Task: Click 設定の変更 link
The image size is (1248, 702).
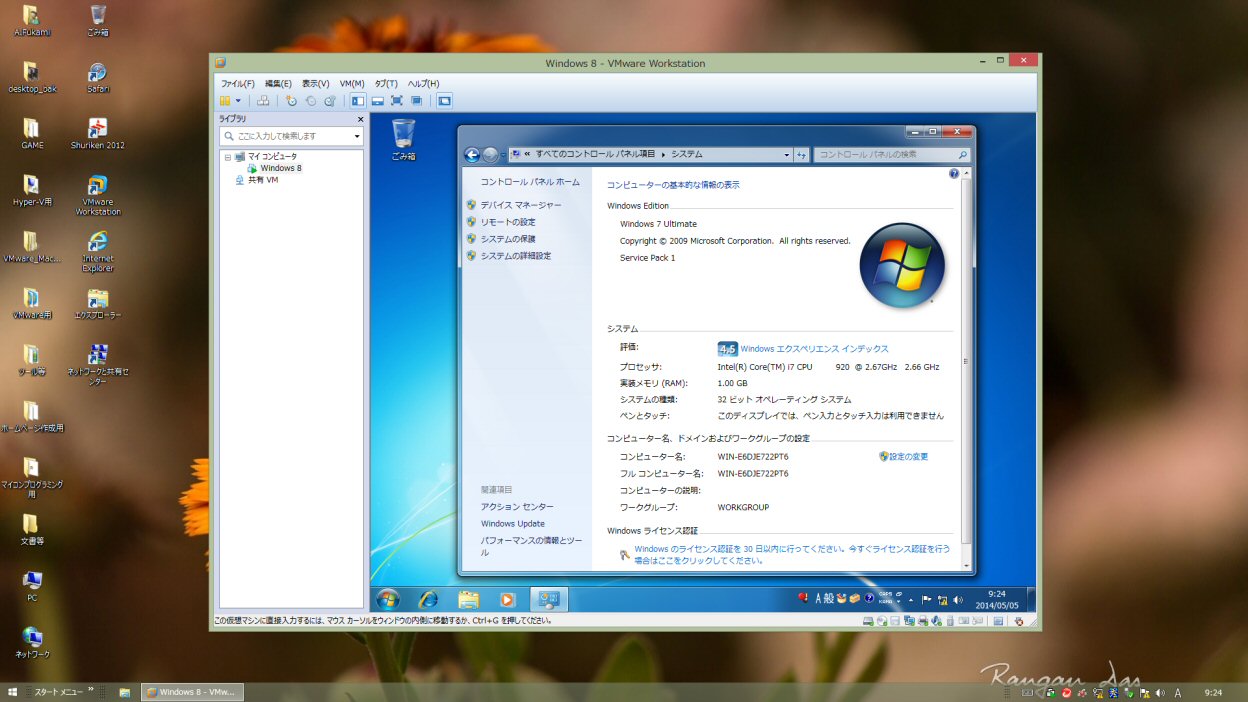Action: [x=909, y=457]
